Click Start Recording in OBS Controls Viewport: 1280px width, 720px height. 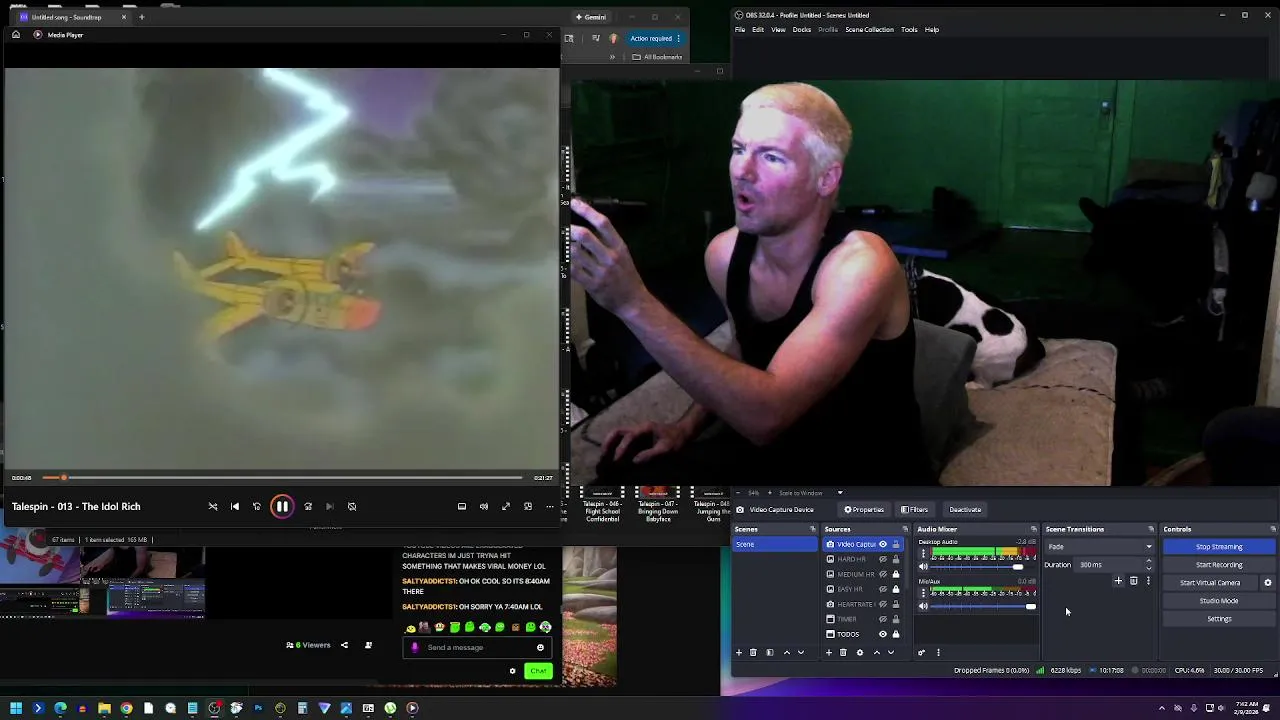click(1219, 565)
